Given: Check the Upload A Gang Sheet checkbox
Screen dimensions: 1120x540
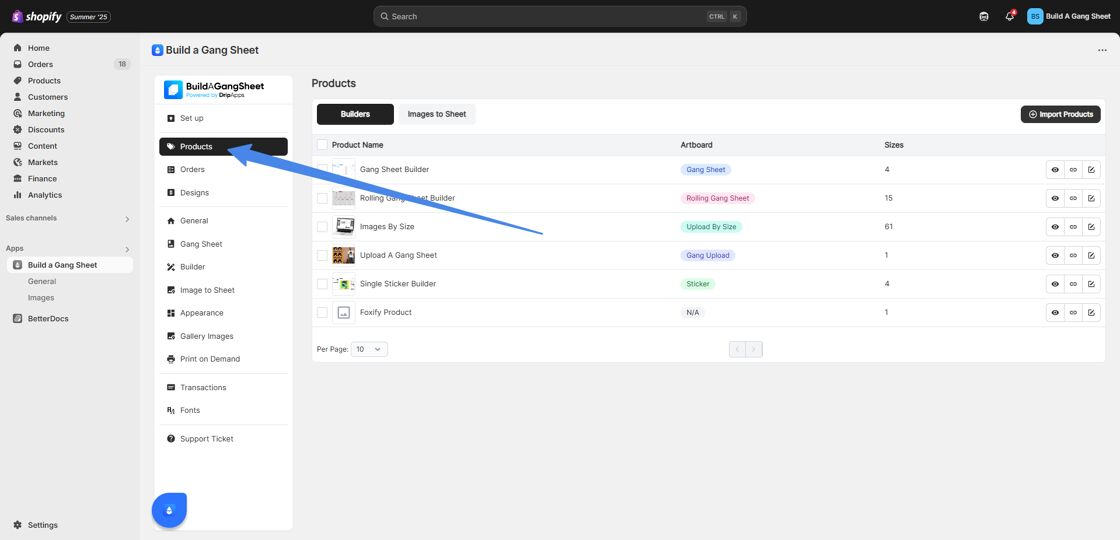Looking at the screenshot, I should tap(322, 255).
